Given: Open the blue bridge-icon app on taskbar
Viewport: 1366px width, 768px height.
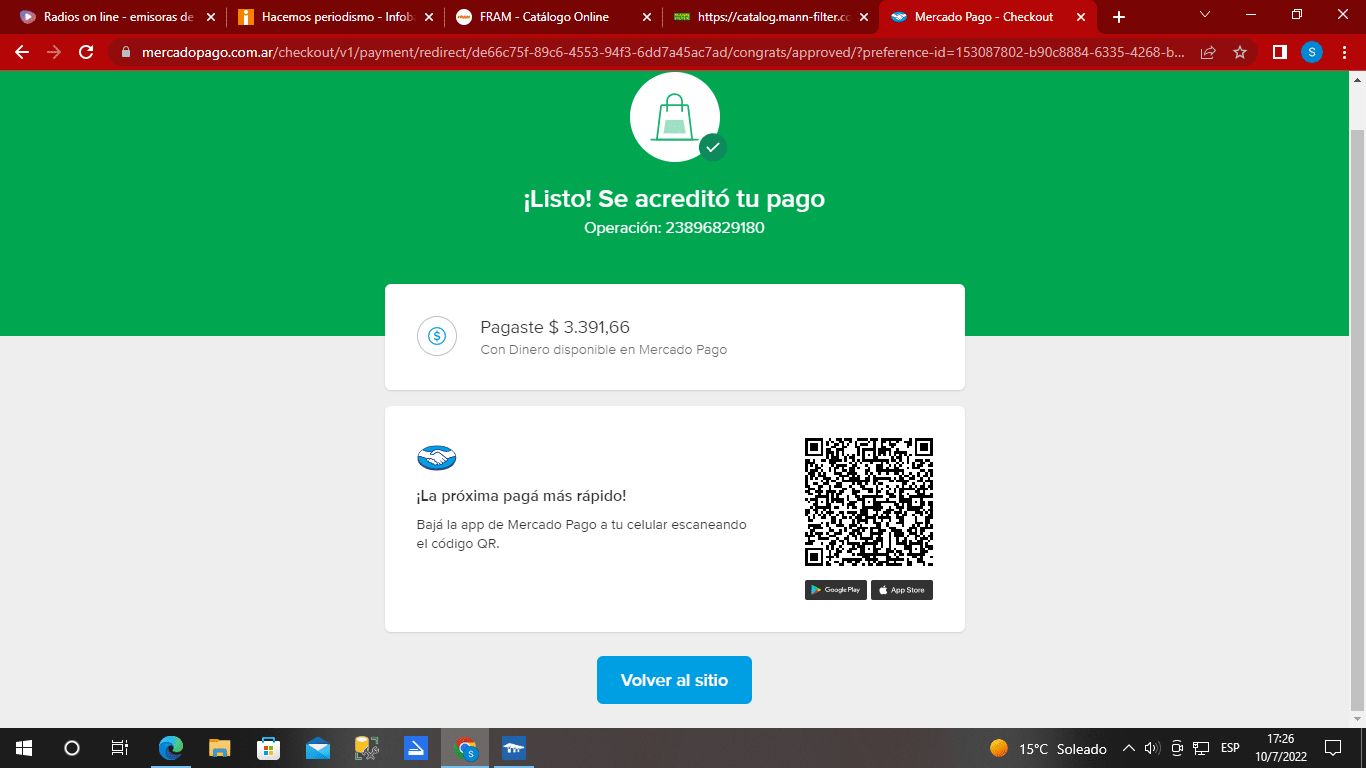Looking at the screenshot, I should [514, 748].
